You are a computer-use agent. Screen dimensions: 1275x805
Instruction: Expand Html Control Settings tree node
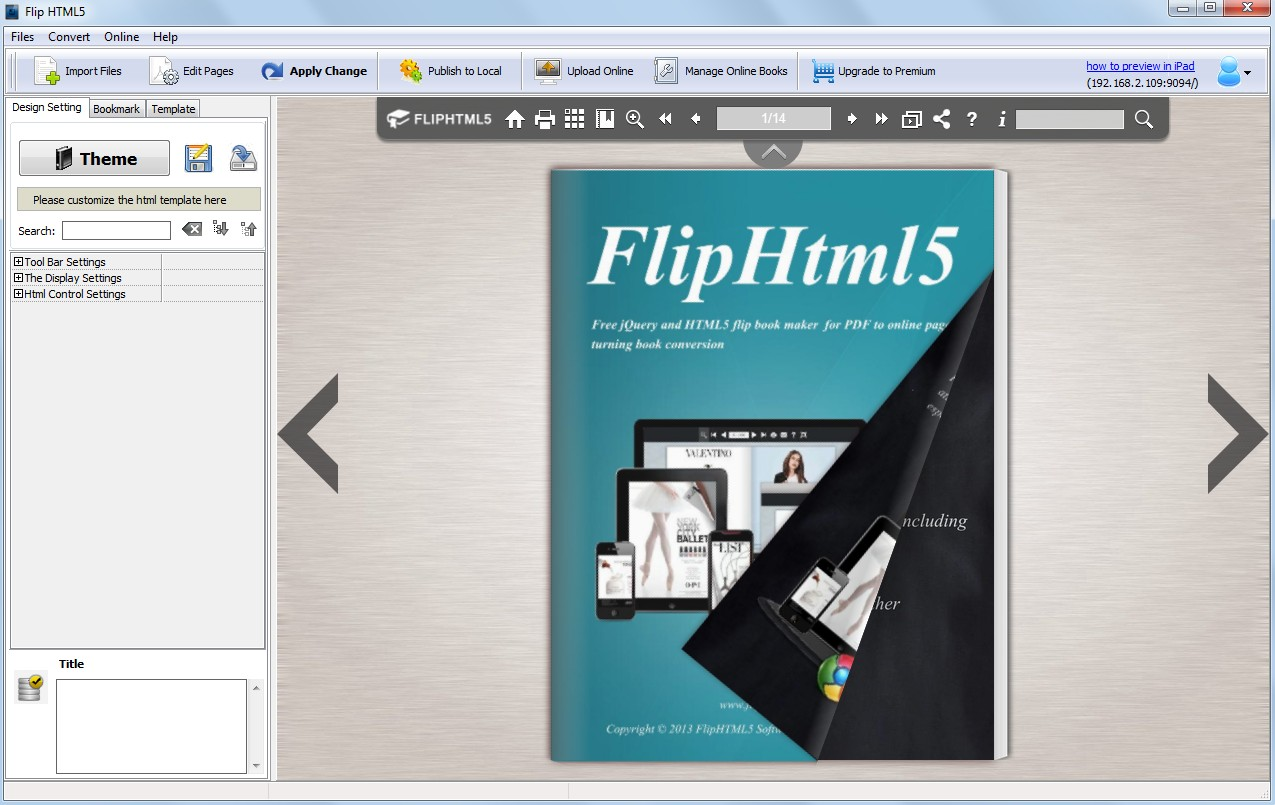pos(18,294)
